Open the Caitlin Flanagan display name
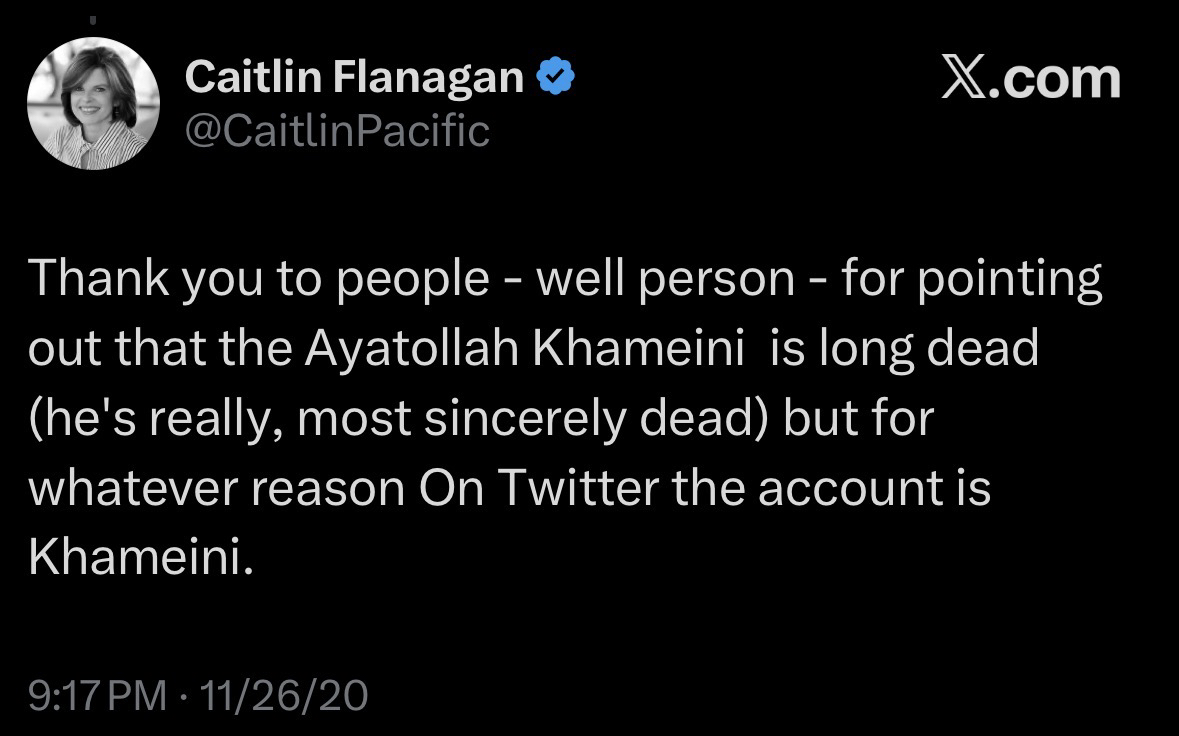This screenshot has width=1179, height=736. [x=355, y=78]
